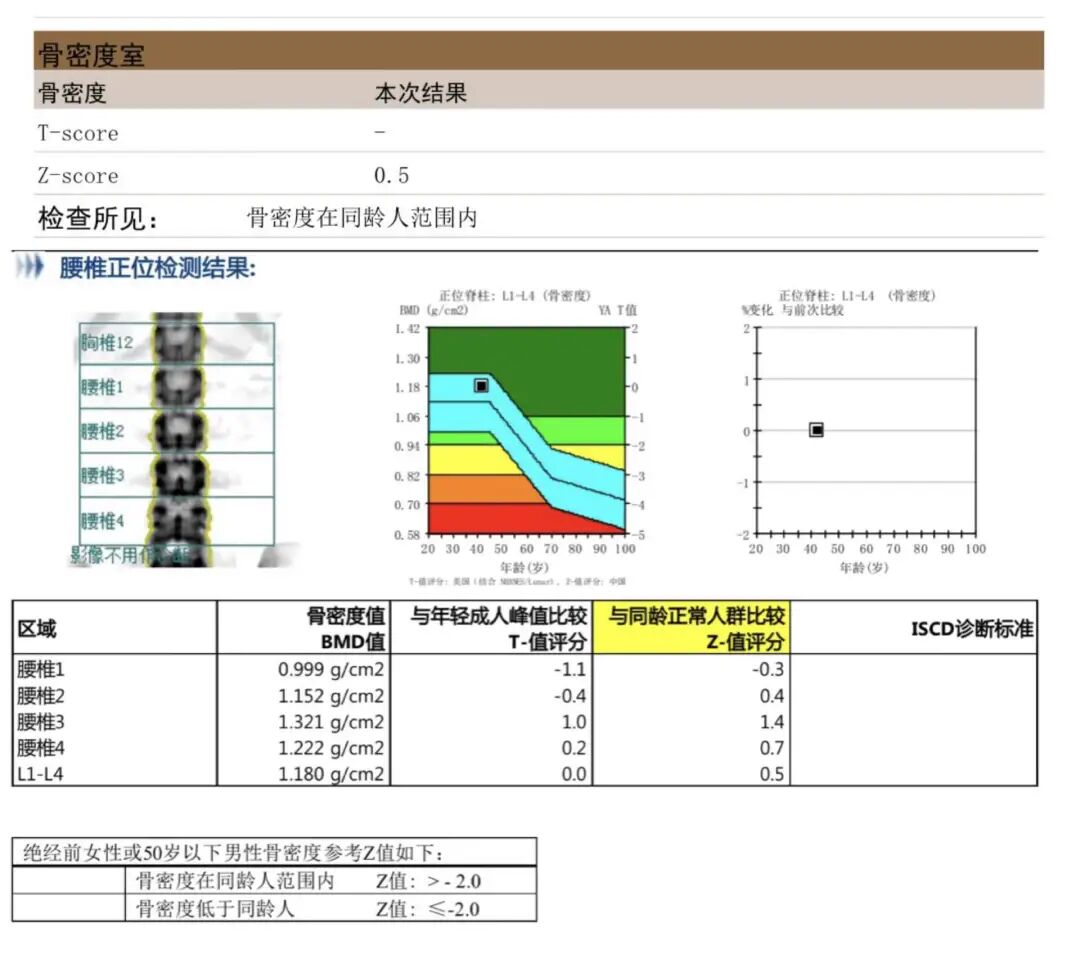Click the 腰椎4 table row label
This screenshot has height=977, width=1080.
coord(41,748)
